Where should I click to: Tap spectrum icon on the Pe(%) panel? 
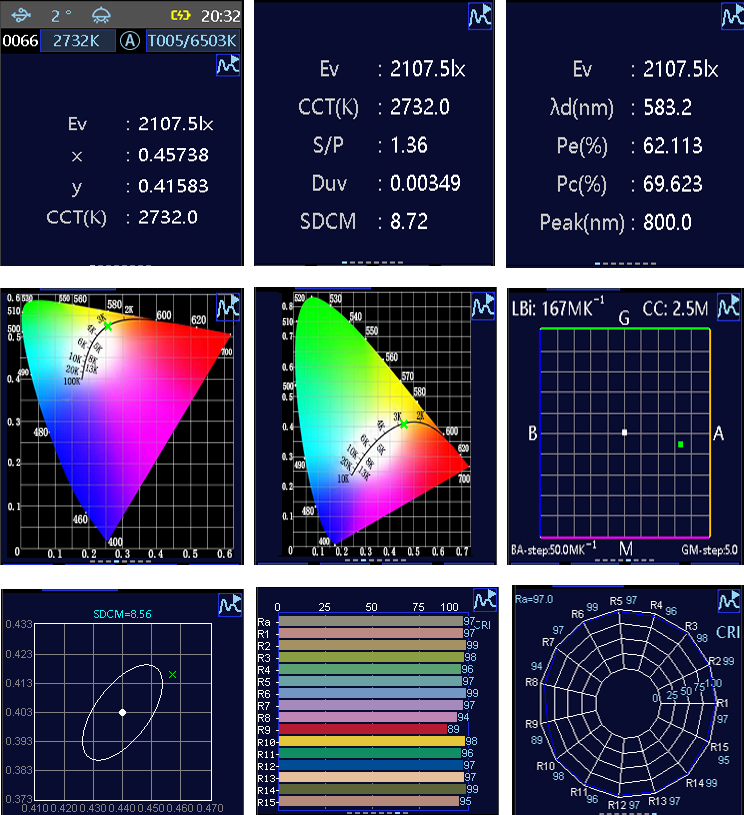coord(730,16)
